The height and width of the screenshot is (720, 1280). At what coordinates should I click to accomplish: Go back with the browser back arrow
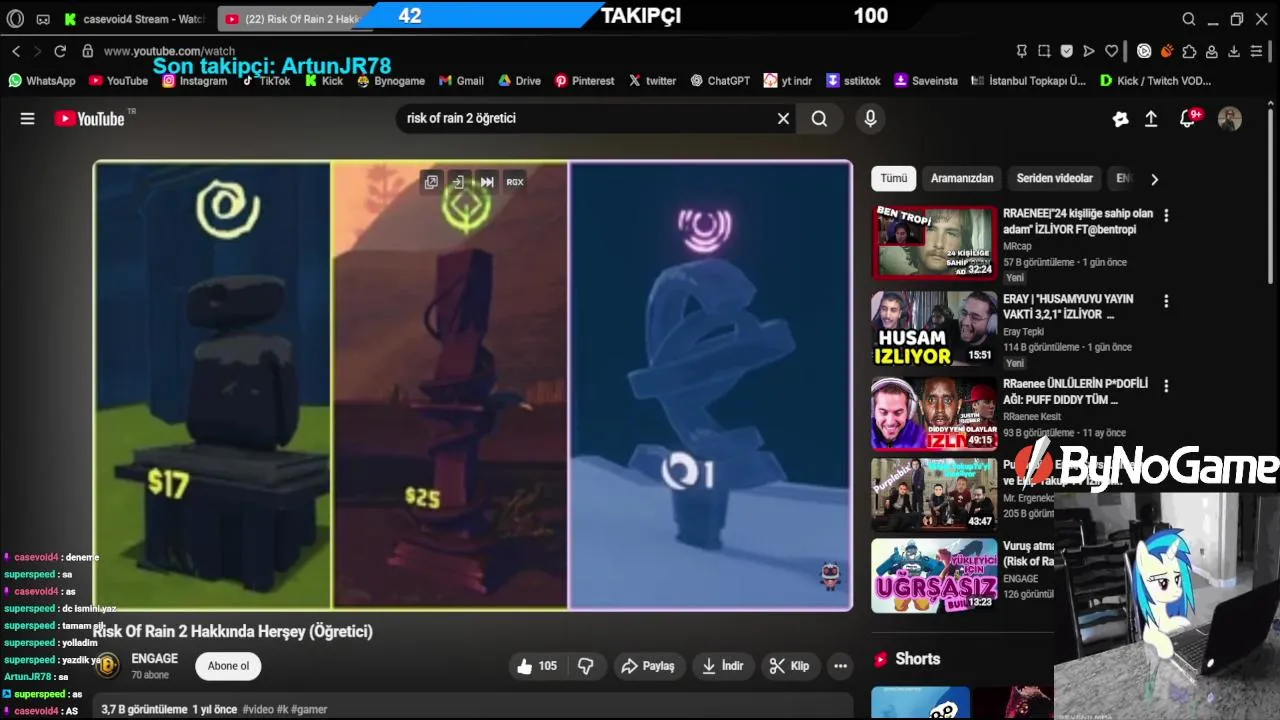16,51
